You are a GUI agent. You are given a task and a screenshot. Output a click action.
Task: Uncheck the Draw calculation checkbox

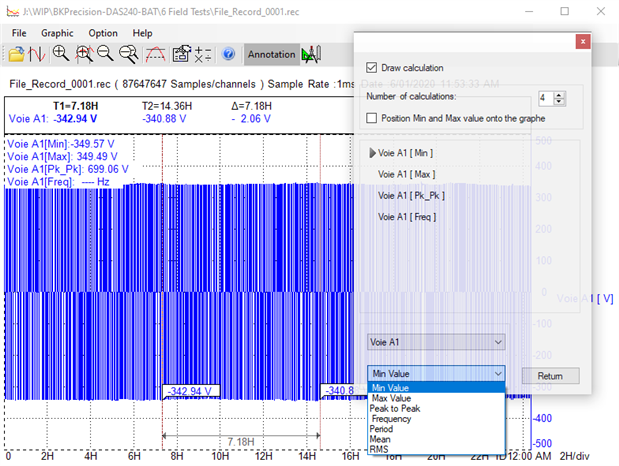[x=372, y=67]
